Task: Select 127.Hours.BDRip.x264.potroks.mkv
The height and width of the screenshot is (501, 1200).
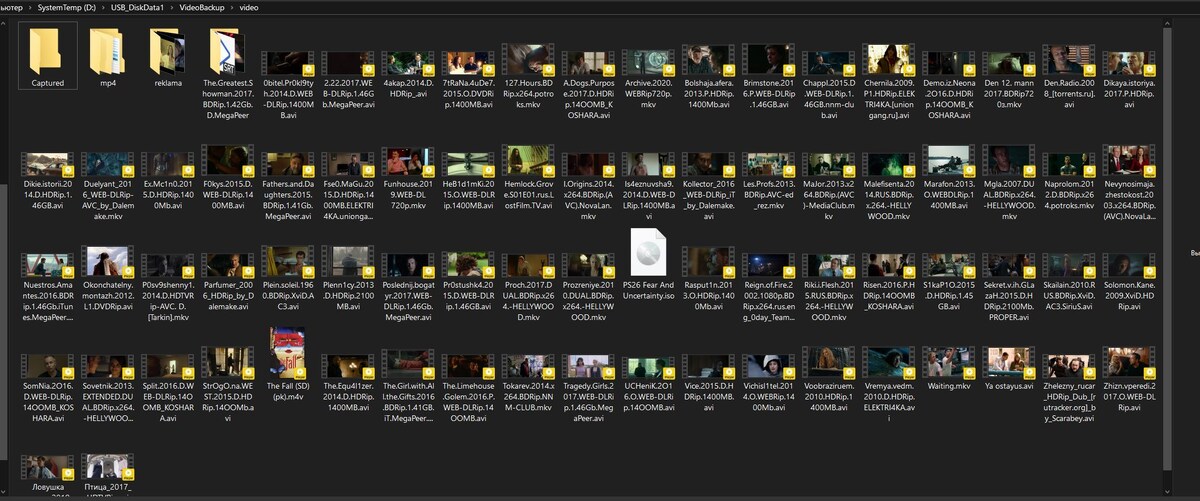Action: (x=527, y=60)
